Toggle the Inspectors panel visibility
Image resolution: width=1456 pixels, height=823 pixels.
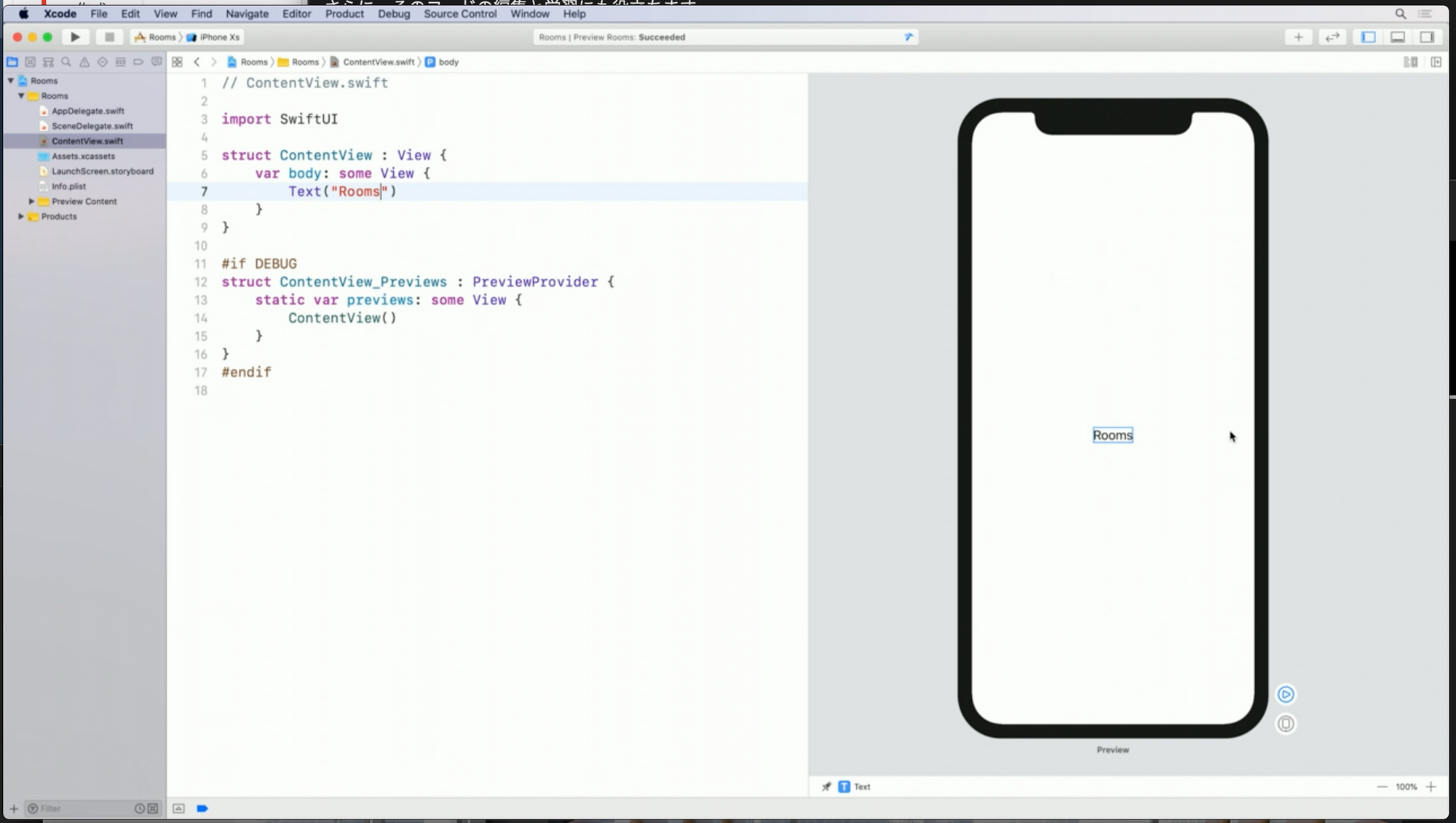(x=1427, y=37)
